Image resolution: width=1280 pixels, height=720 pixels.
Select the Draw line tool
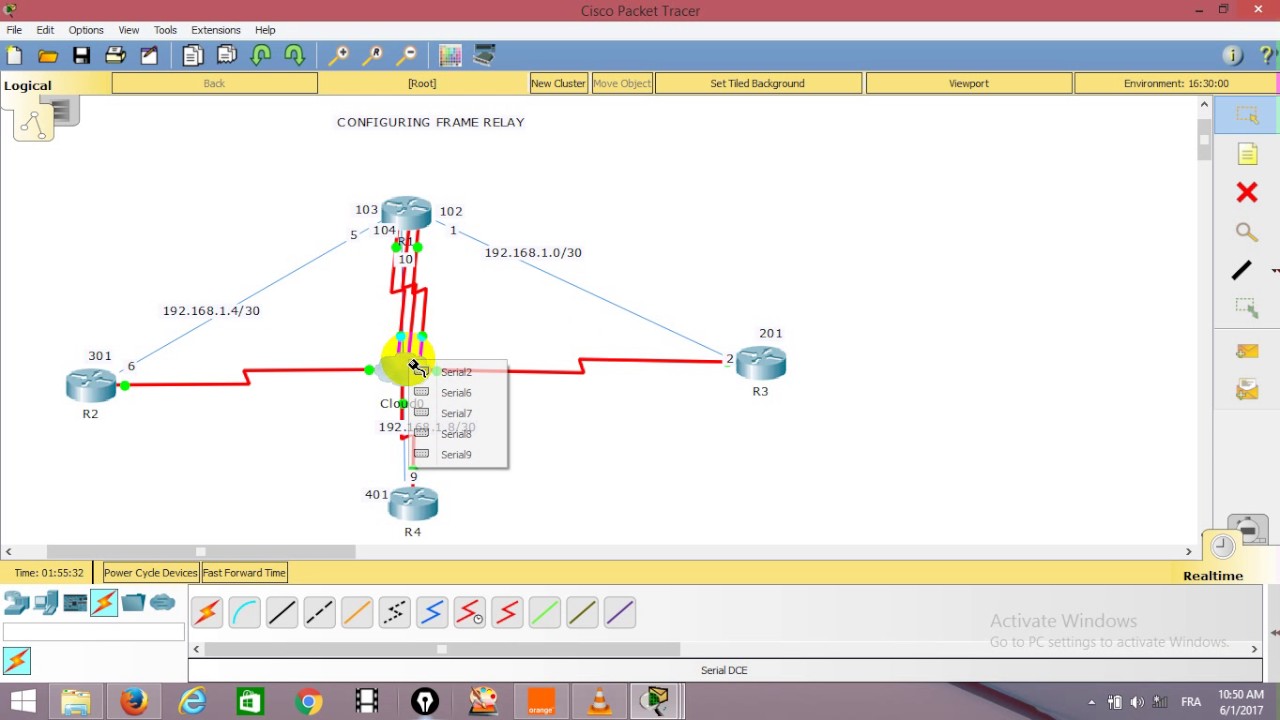1242,270
